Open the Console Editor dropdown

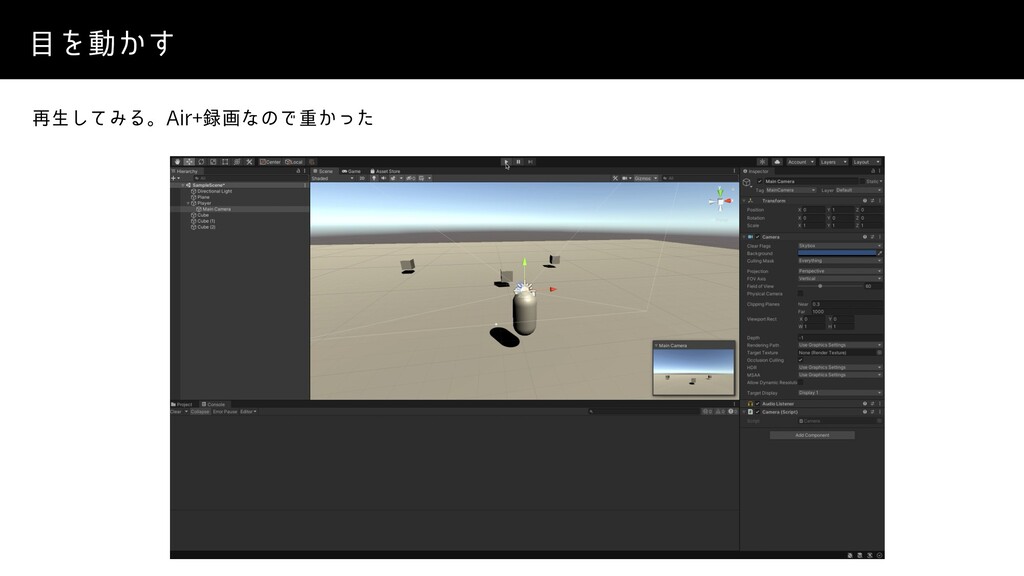(248, 411)
